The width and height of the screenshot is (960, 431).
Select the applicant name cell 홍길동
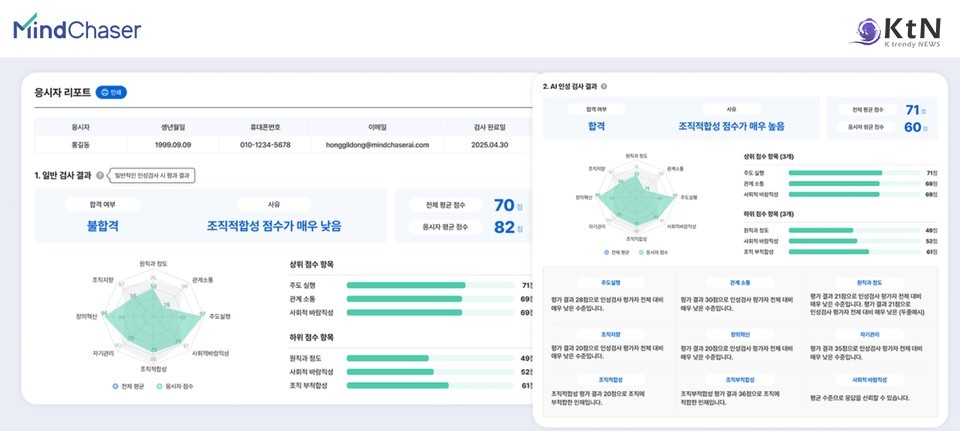point(80,145)
